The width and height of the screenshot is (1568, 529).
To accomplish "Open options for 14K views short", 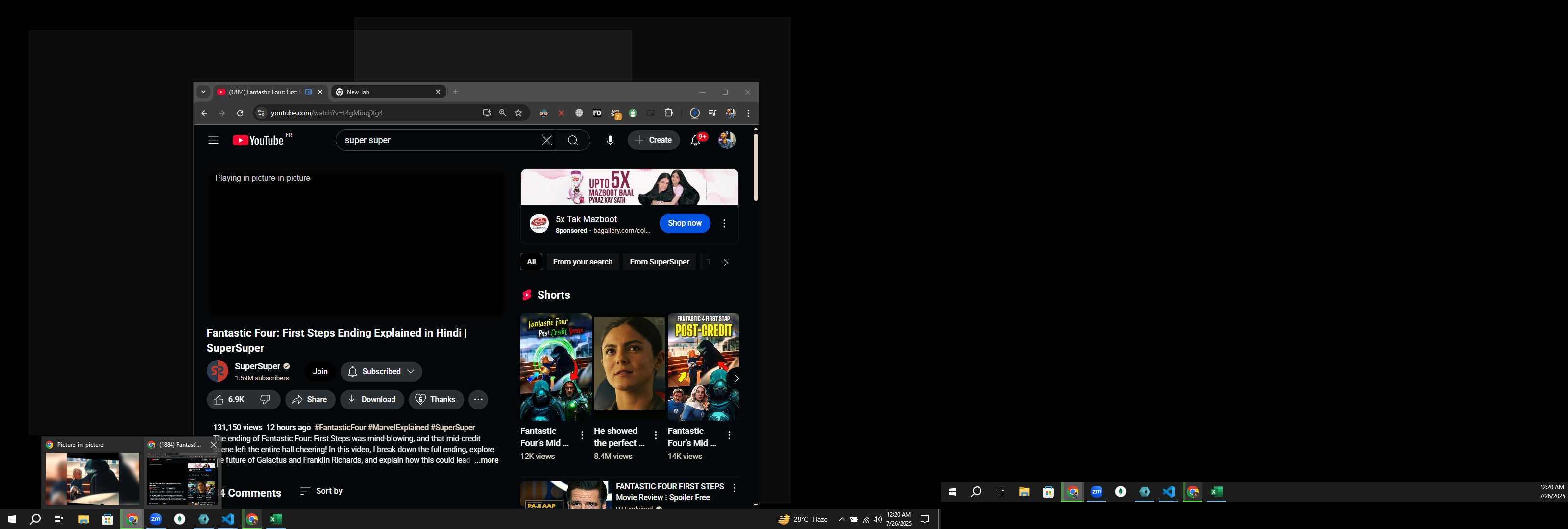I will pos(729,435).
